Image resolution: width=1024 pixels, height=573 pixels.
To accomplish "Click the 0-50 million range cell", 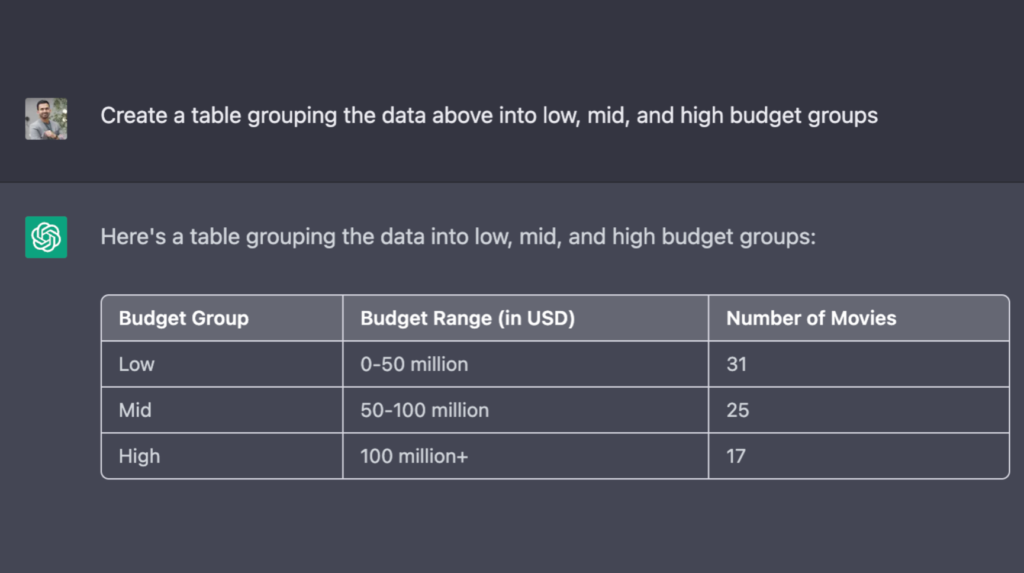I will pyautogui.click(x=525, y=364).
